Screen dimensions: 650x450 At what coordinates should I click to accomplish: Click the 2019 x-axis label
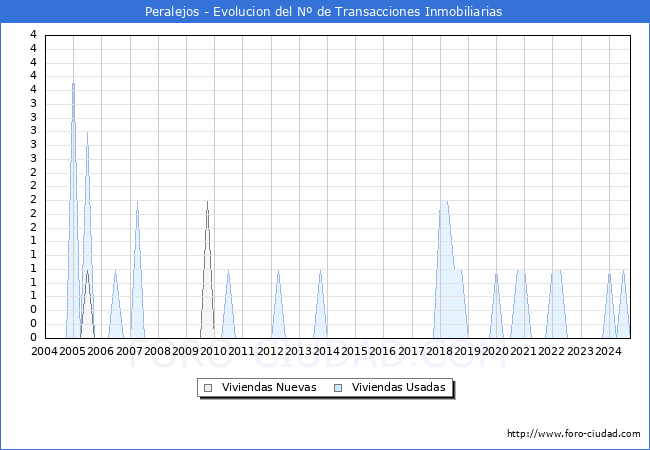pos(467,351)
